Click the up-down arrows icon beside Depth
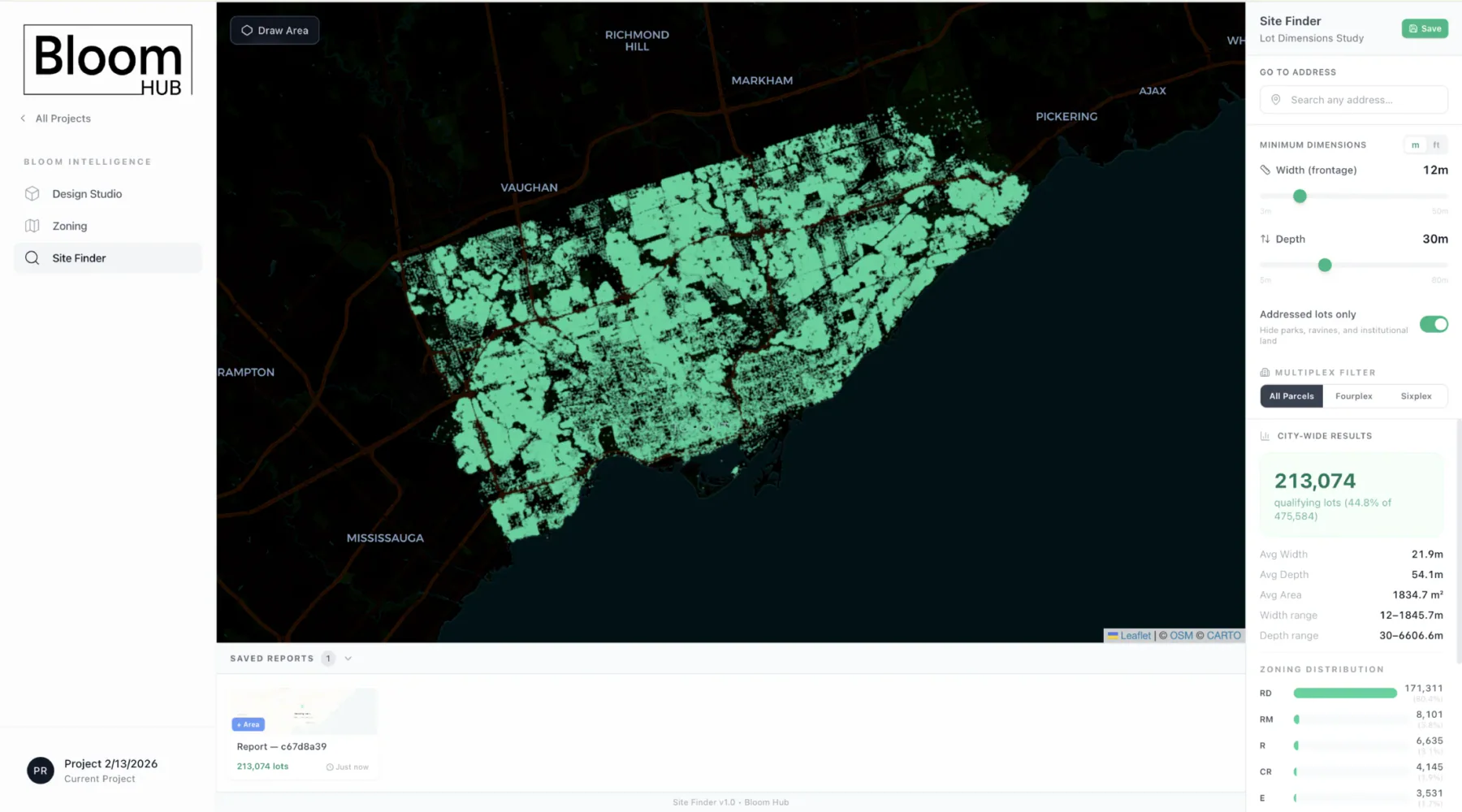 [x=1265, y=239]
